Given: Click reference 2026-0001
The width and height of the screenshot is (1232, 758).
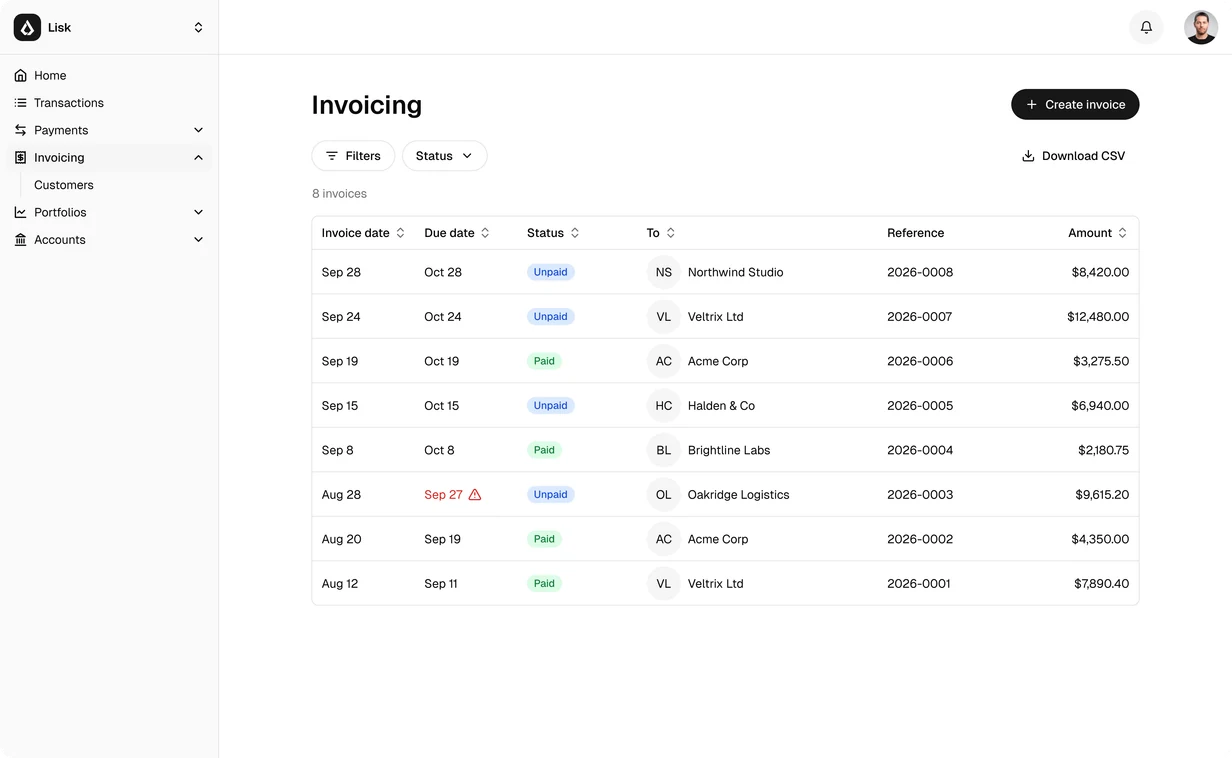Looking at the screenshot, I should 919,584.
